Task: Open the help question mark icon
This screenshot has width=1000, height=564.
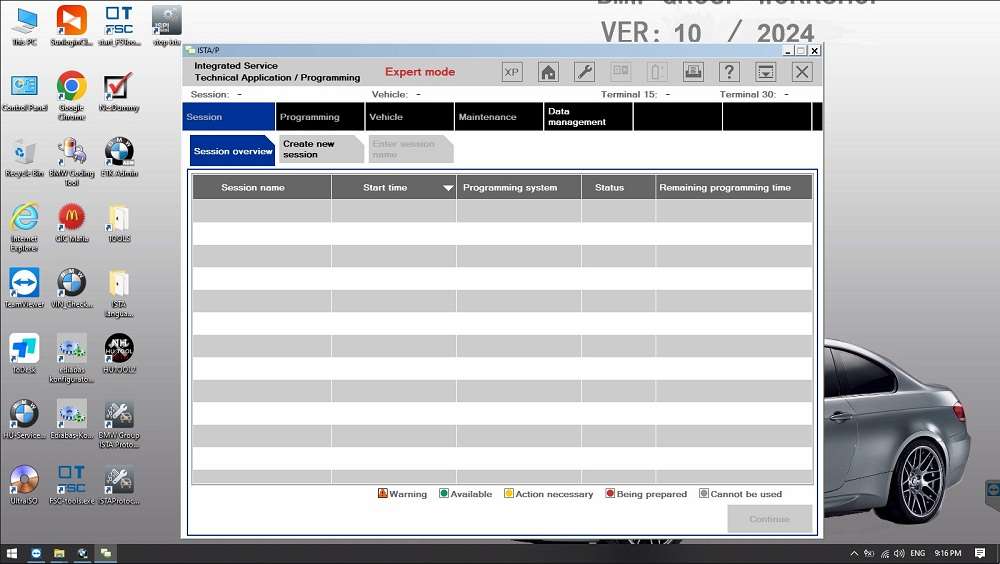Action: [729, 72]
